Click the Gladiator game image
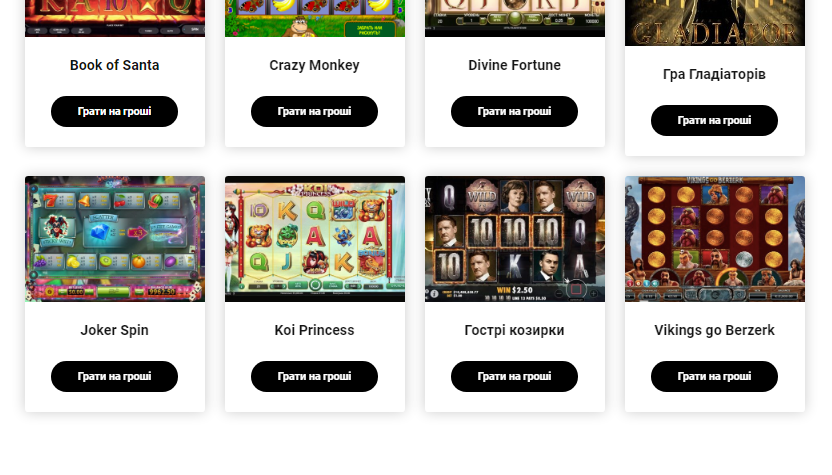This screenshot has width=832, height=475. (x=715, y=23)
